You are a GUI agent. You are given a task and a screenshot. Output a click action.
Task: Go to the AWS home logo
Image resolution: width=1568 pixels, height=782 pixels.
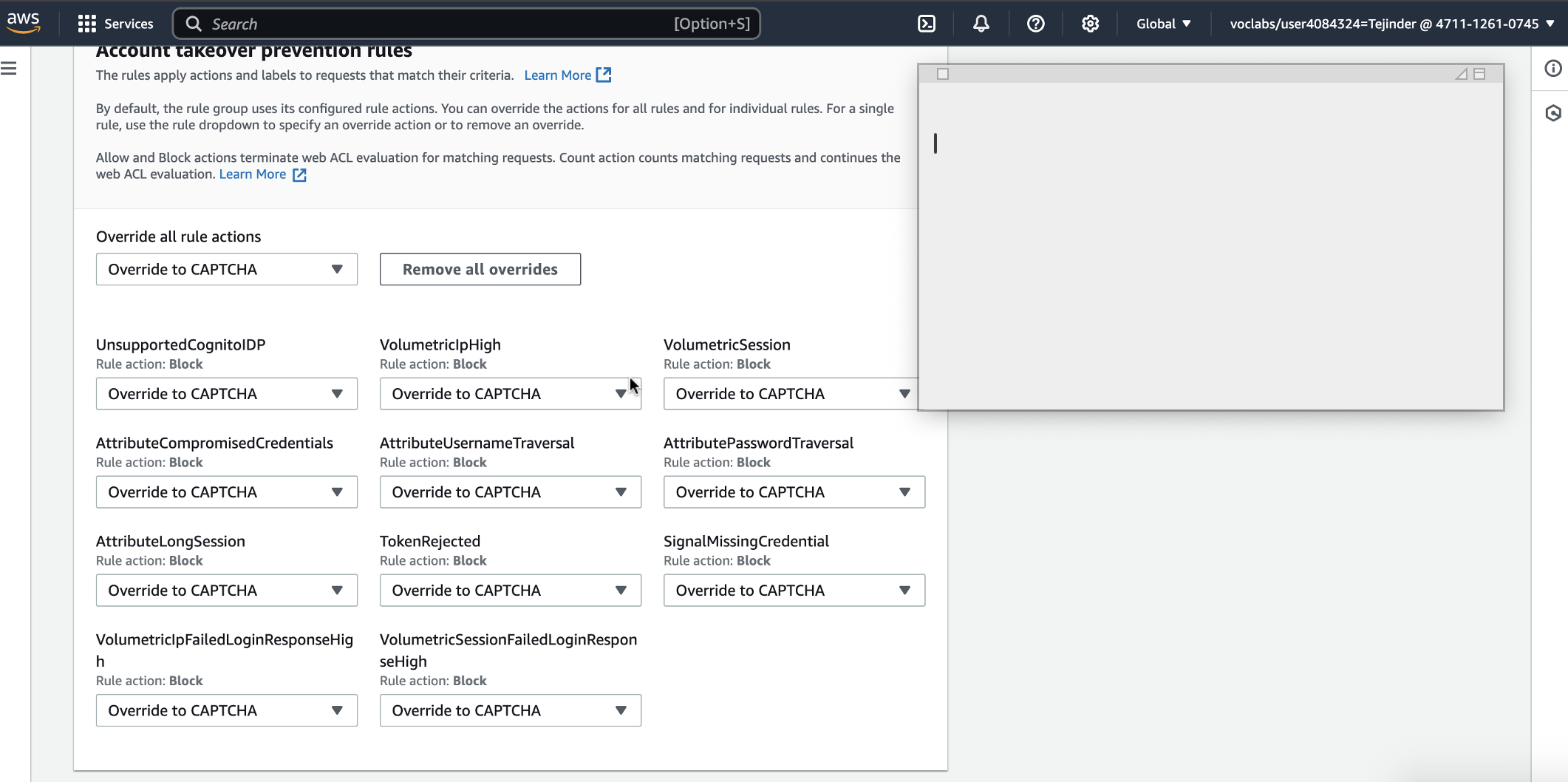(x=24, y=22)
